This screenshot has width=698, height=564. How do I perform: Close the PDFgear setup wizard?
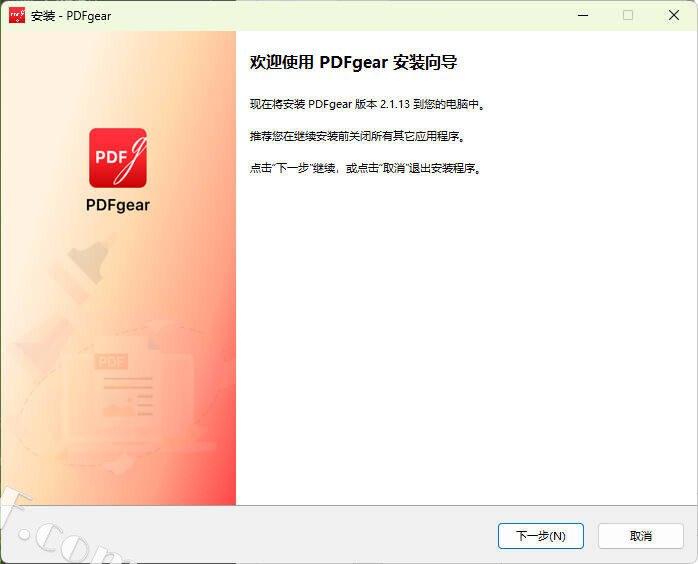click(x=674, y=15)
